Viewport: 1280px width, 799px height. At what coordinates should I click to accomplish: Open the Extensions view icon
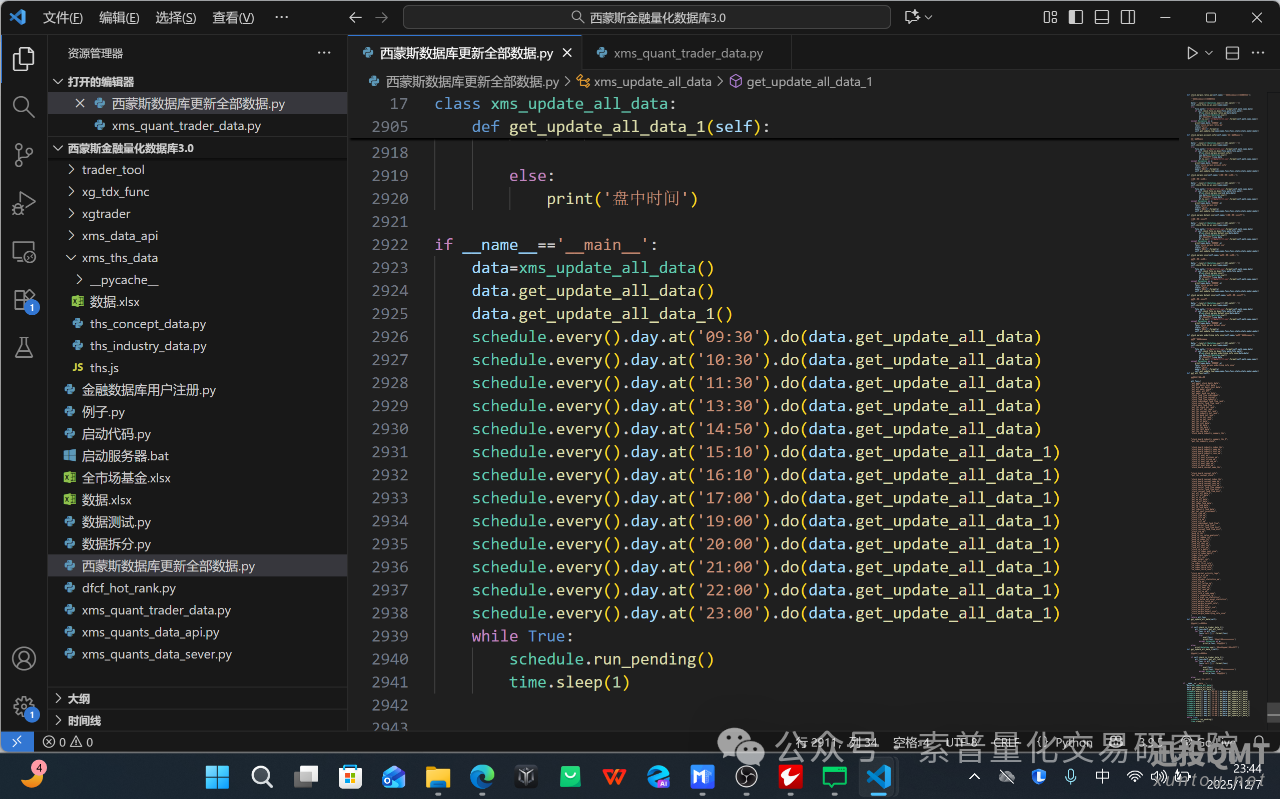point(23,300)
